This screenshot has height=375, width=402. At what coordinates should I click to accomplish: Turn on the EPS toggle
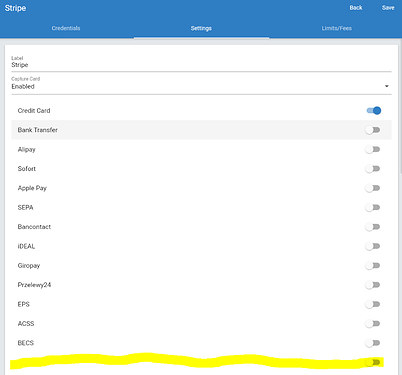pyautogui.click(x=372, y=304)
